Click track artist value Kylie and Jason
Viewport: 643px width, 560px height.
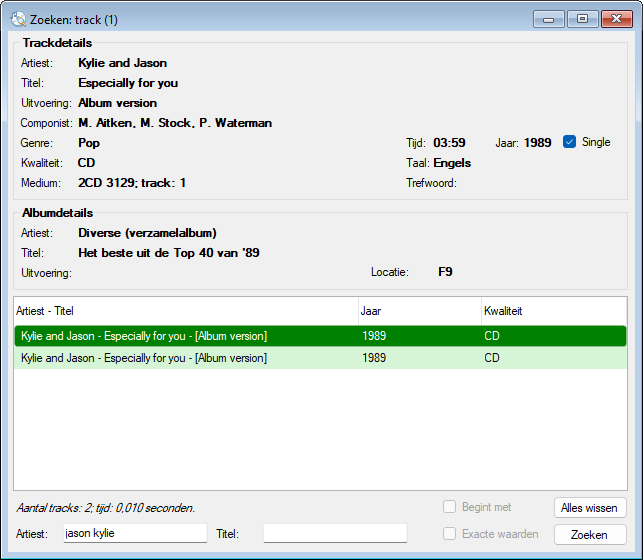(x=122, y=63)
